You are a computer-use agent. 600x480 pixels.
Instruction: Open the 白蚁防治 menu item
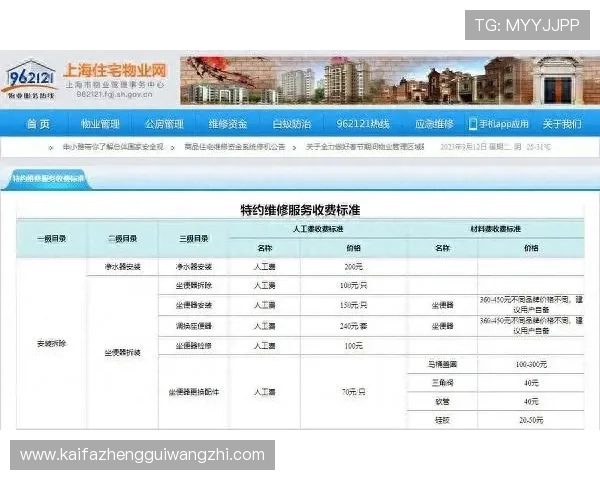[x=292, y=124]
